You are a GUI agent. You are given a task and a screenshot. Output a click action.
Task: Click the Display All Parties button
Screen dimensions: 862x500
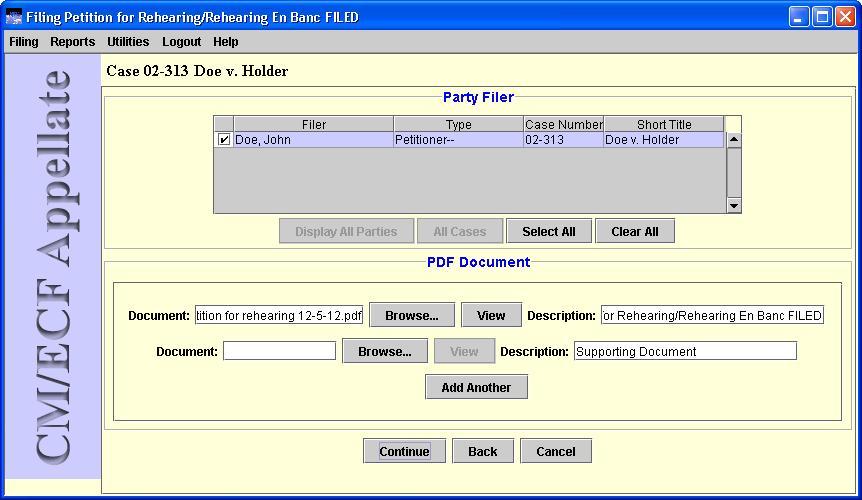[x=346, y=231]
